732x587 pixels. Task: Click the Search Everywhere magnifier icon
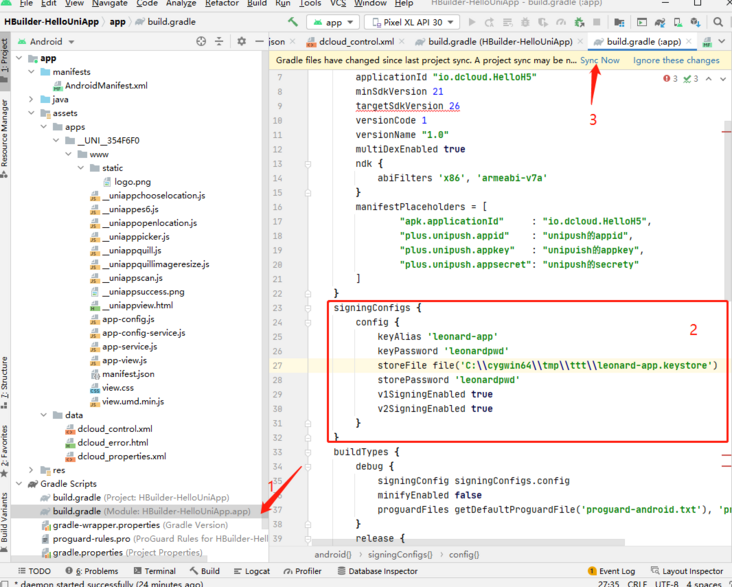coord(718,22)
